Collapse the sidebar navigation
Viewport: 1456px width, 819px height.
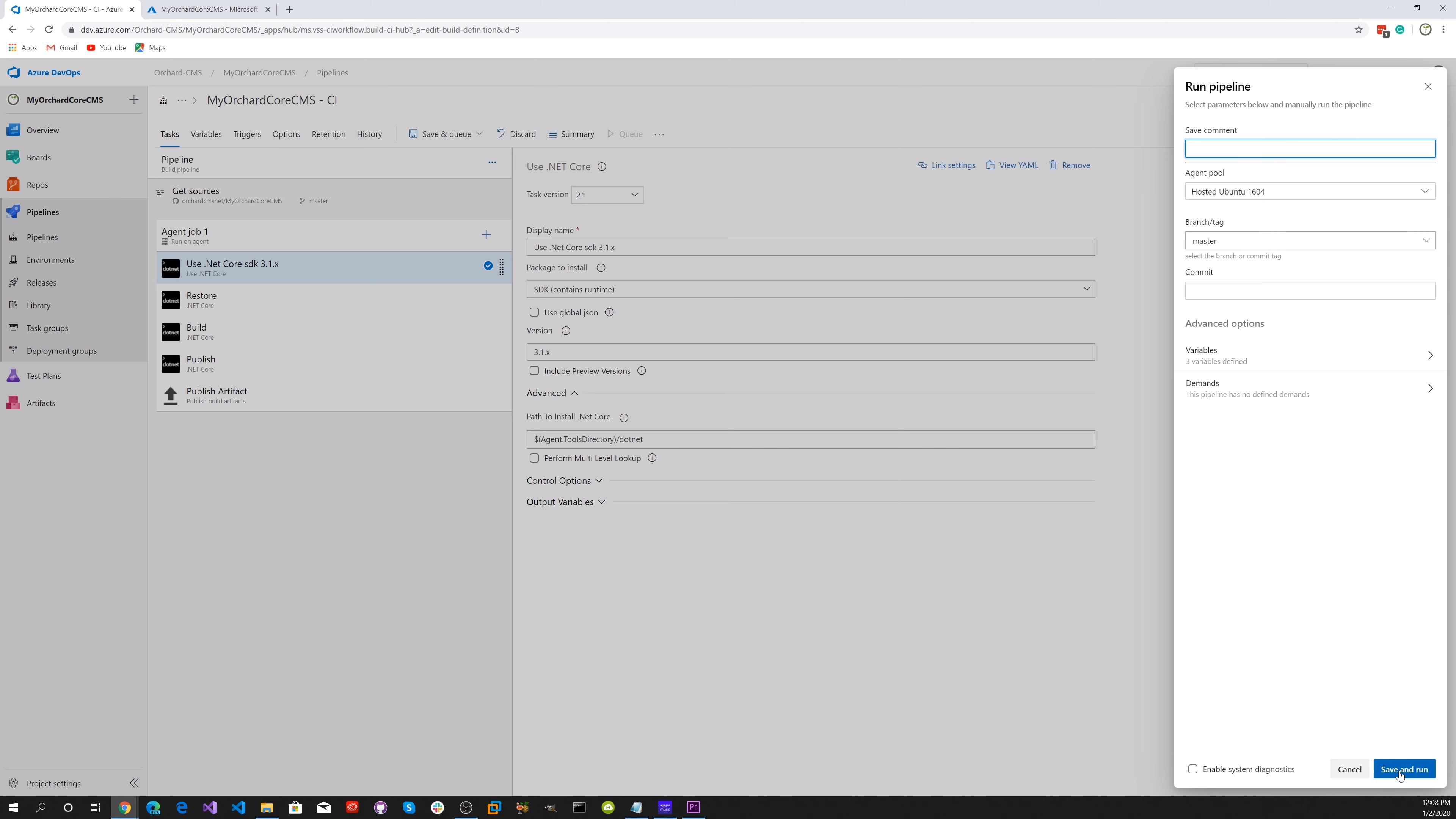point(134,783)
